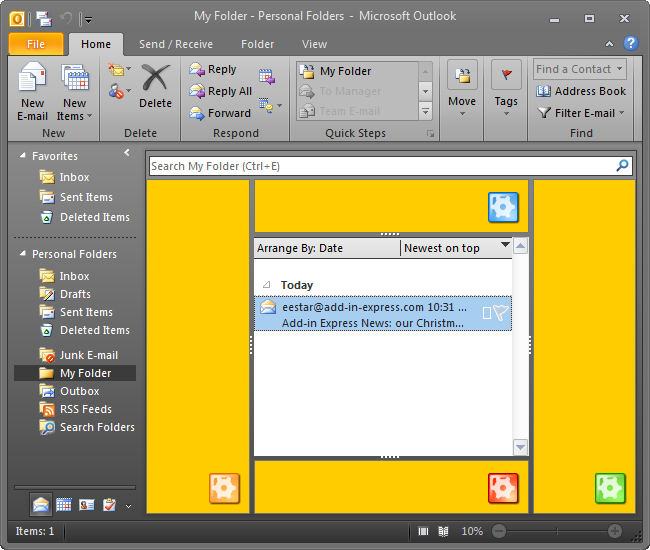Click Reply All
Screen dimensions: 650x550
(x=221, y=91)
